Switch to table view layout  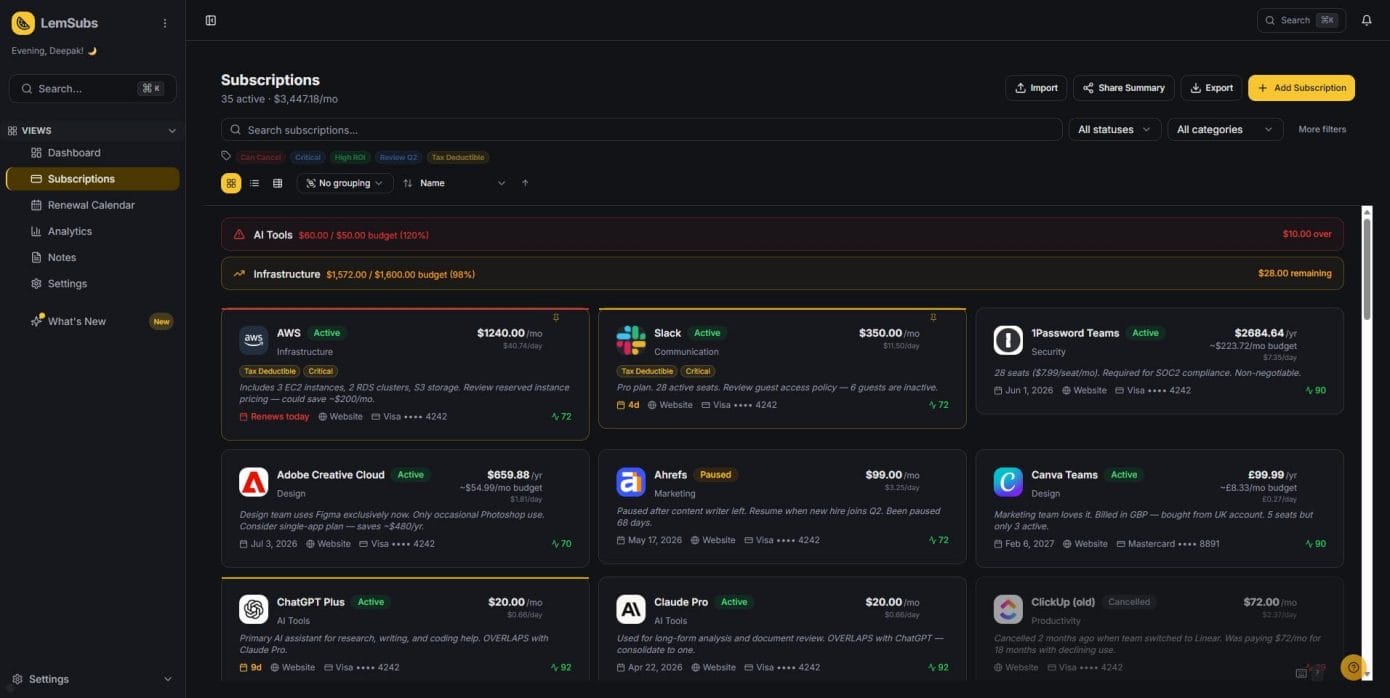coord(277,183)
